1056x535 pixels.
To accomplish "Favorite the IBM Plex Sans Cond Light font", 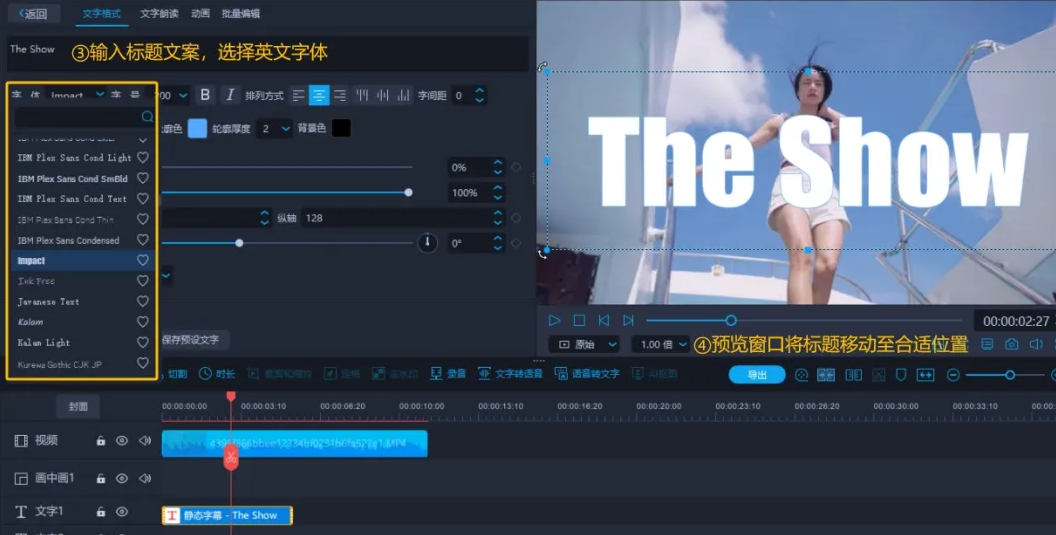I will tap(143, 157).
